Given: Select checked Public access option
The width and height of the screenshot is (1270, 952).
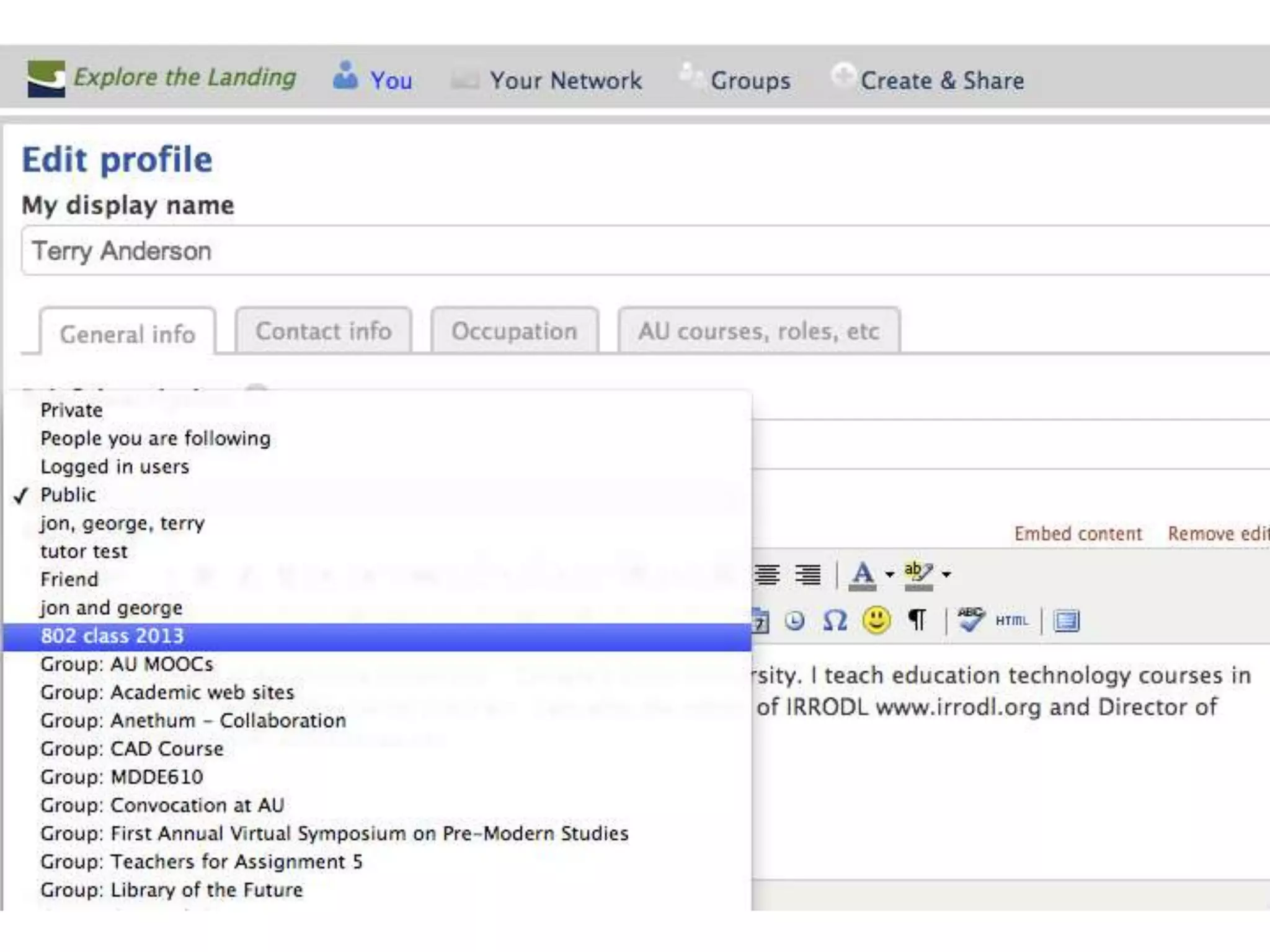Looking at the screenshot, I should [68, 495].
